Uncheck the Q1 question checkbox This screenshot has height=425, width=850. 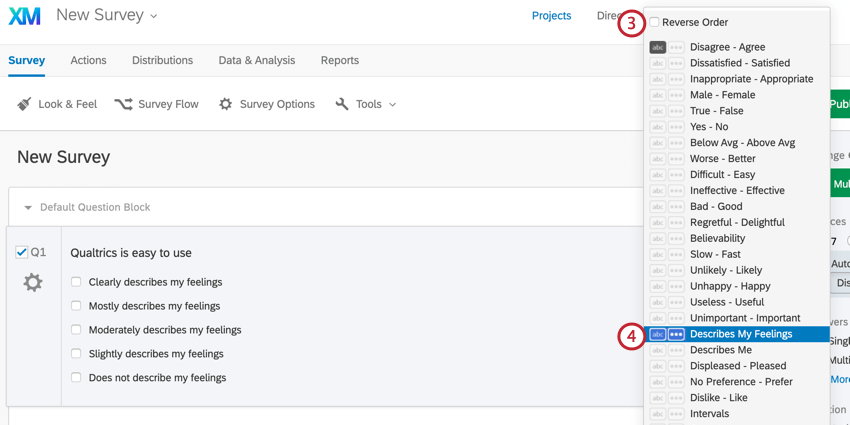(22, 252)
